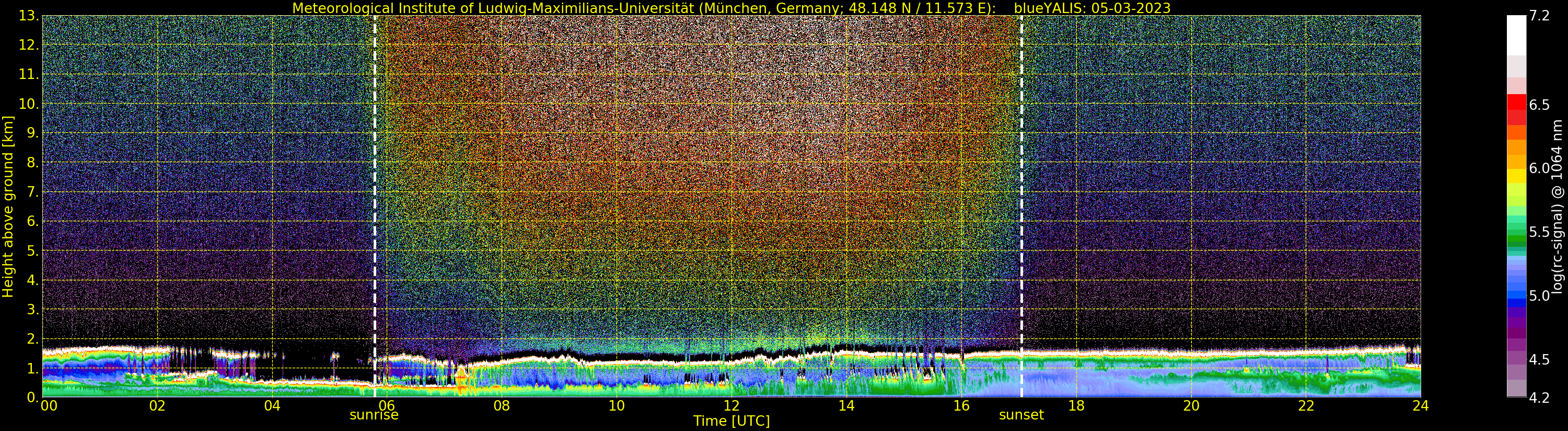The height and width of the screenshot is (431, 1568).
Task: Click the 'sunrise' label below the axis
Action: (x=374, y=415)
